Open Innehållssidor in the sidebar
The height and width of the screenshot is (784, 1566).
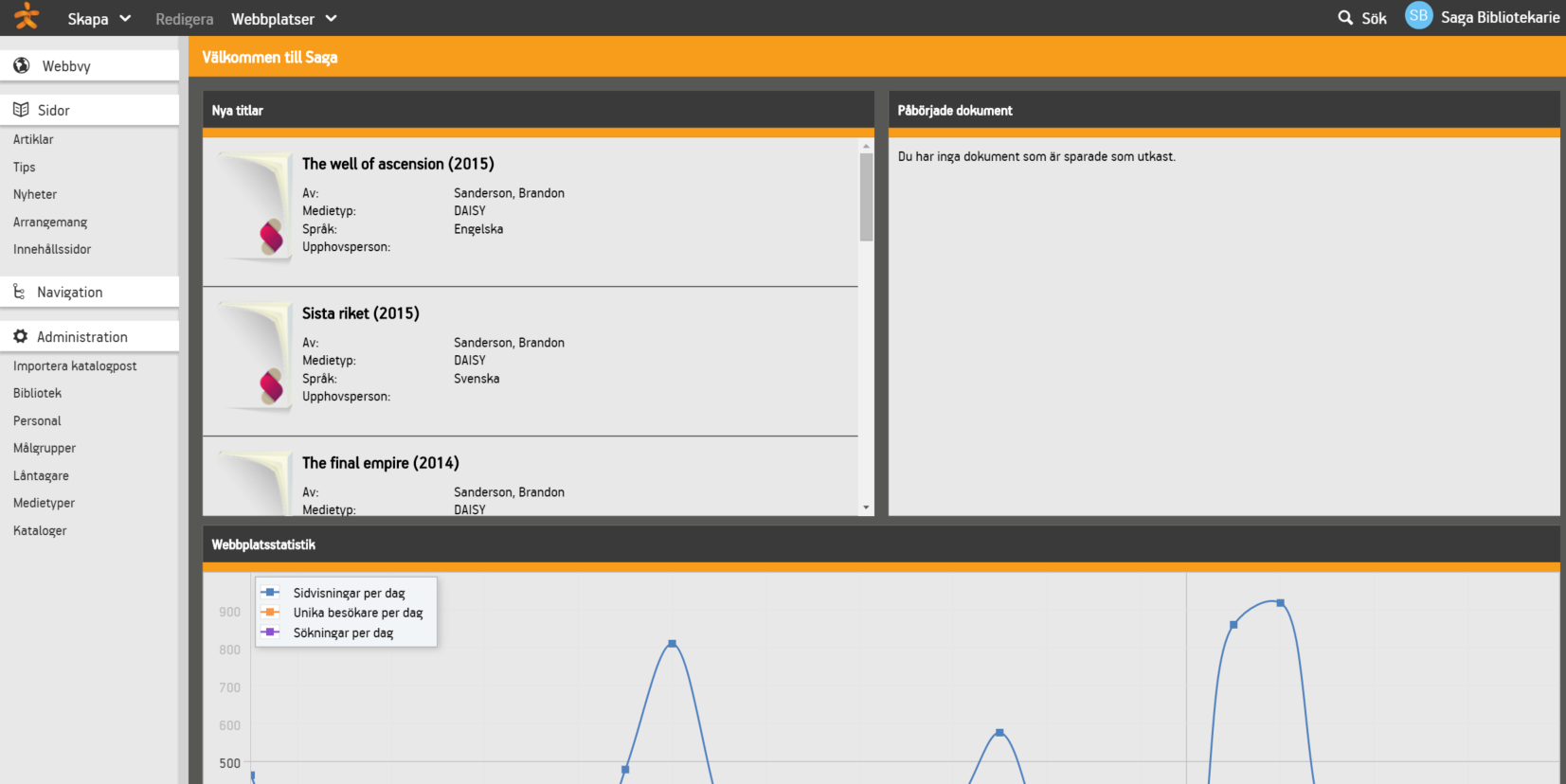(52, 249)
